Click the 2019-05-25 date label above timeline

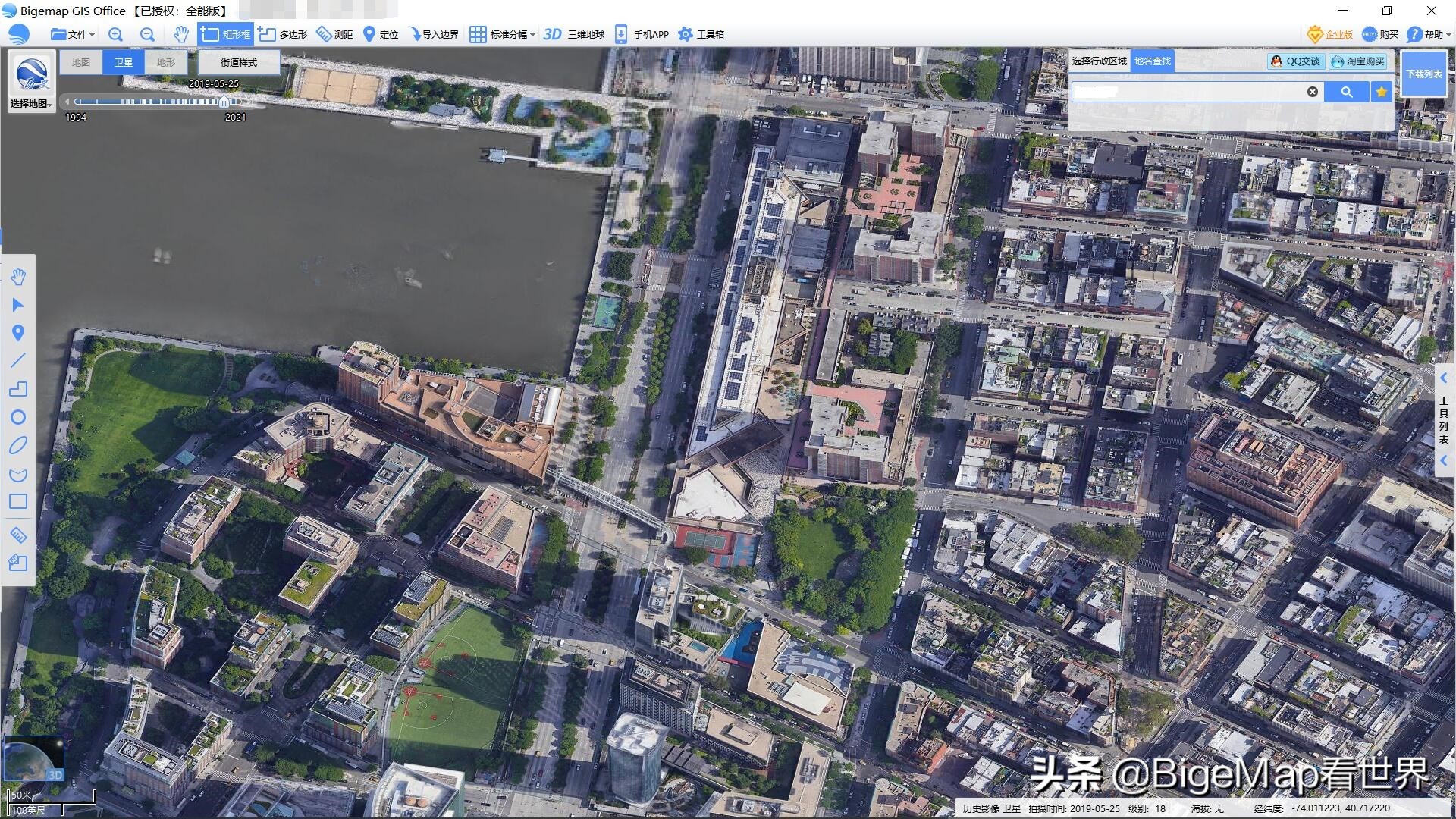(213, 84)
